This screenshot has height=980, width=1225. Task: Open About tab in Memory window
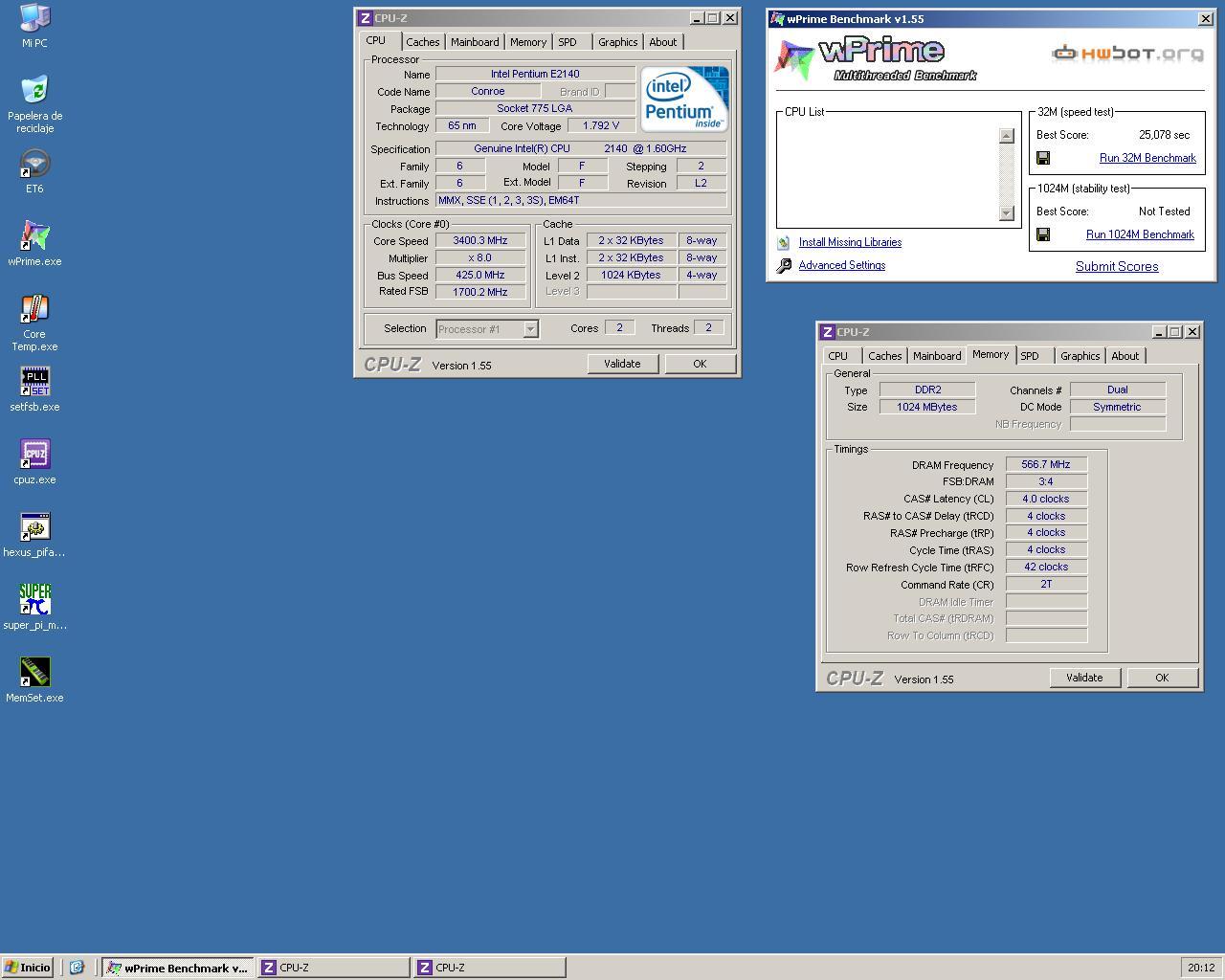(1125, 356)
